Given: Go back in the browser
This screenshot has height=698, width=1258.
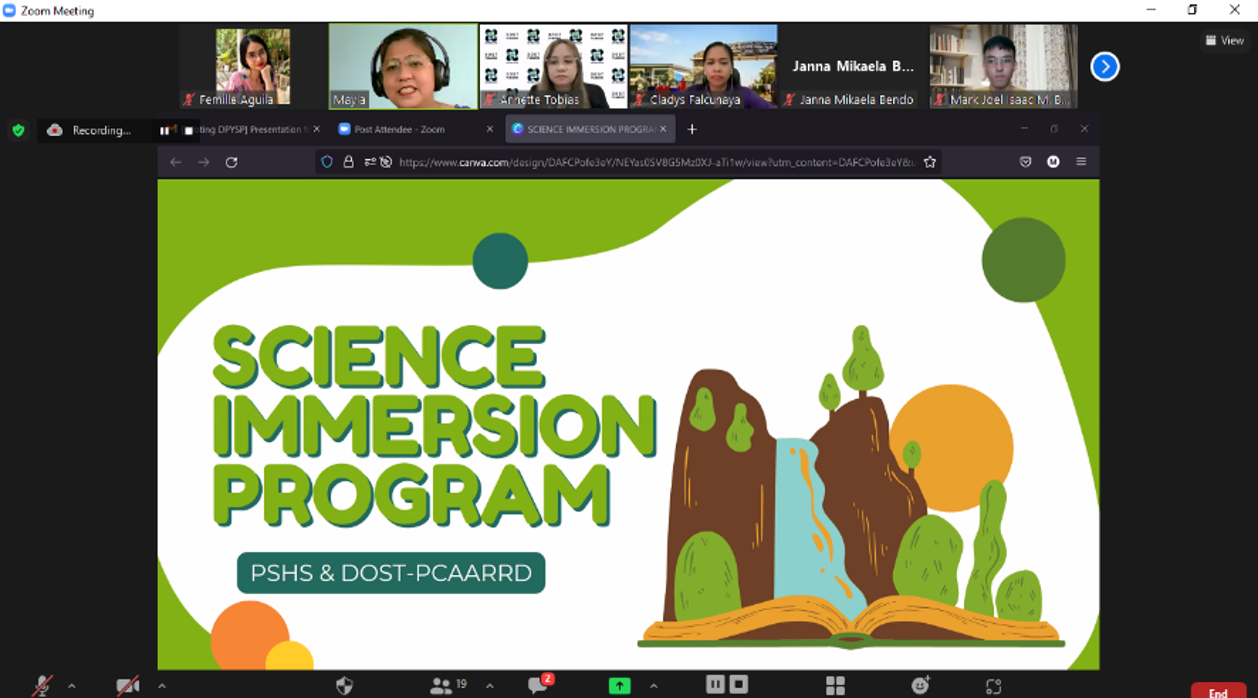Looking at the screenshot, I should [x=176, y=162].
